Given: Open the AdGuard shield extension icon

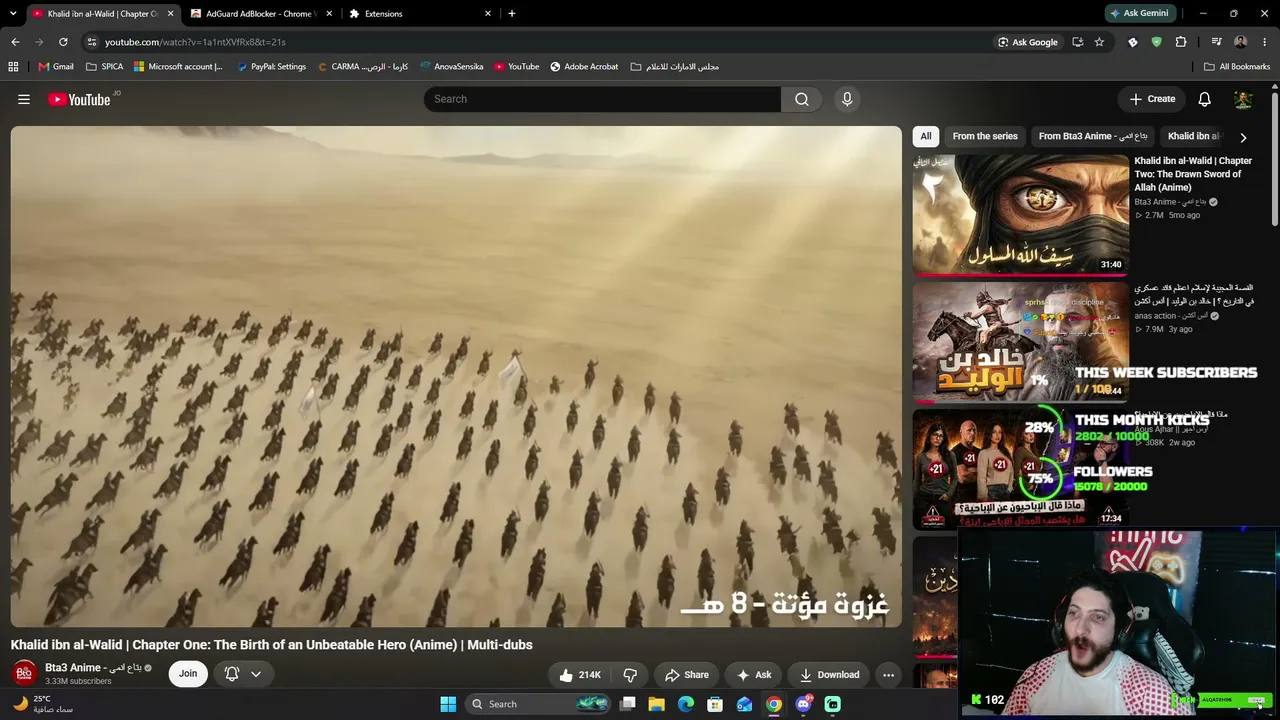Looking at the screenshot, I should [1157, 42].
